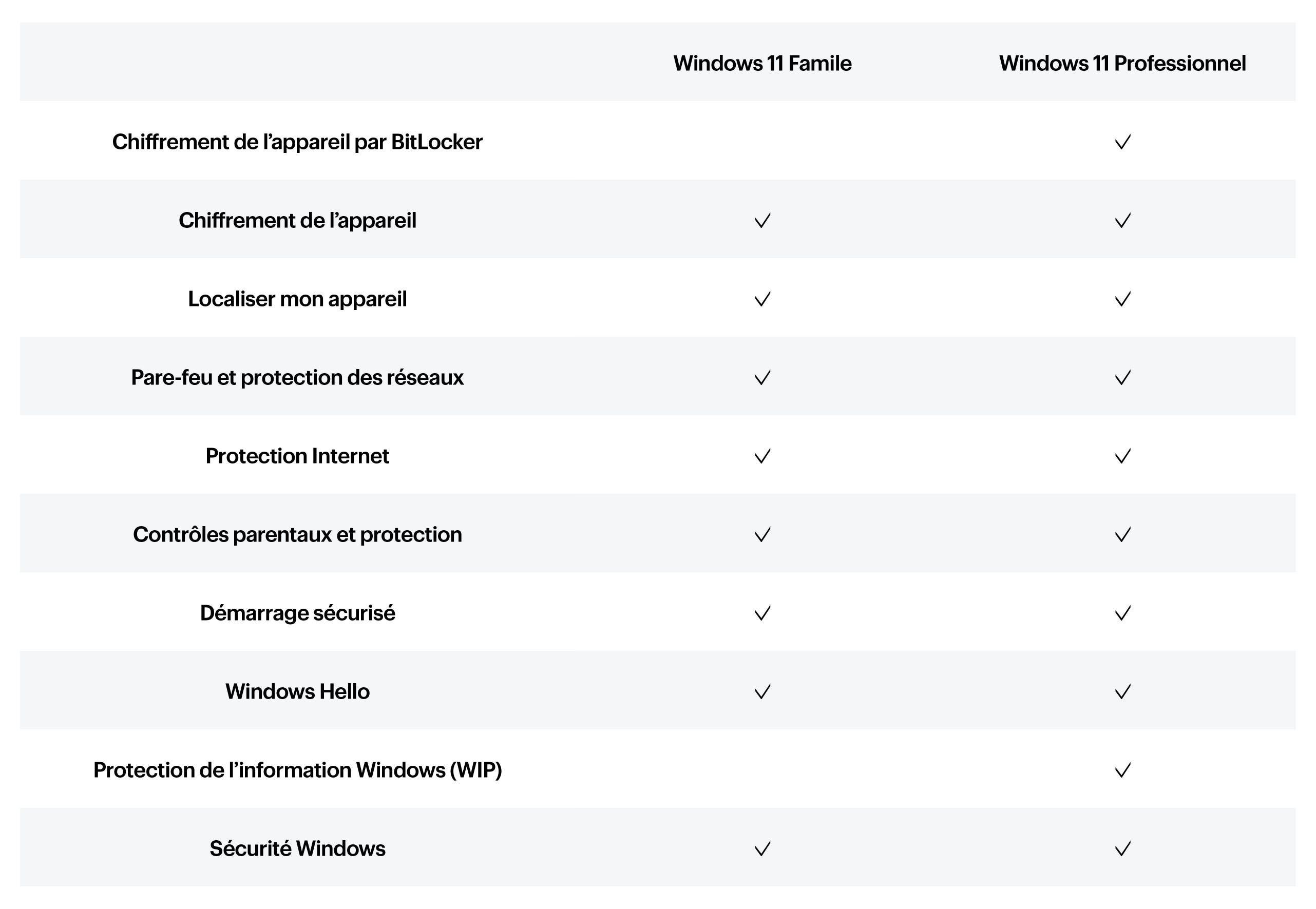The height and width of the screenshot is (909, 1316).
Task: Click Professionnel checkmark for Contrôles parentaux
Action: [x=1122, y=535]
